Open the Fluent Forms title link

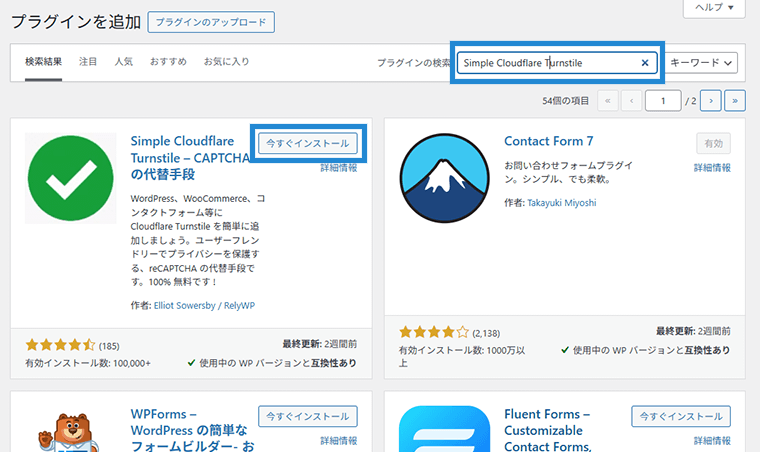point(548,430)
